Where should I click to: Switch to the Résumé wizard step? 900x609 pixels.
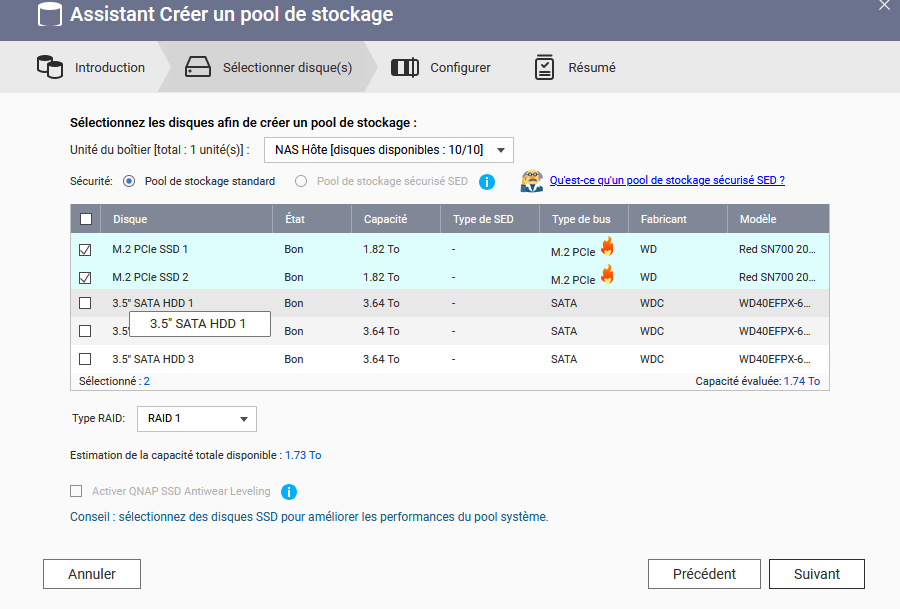point(591,68)
